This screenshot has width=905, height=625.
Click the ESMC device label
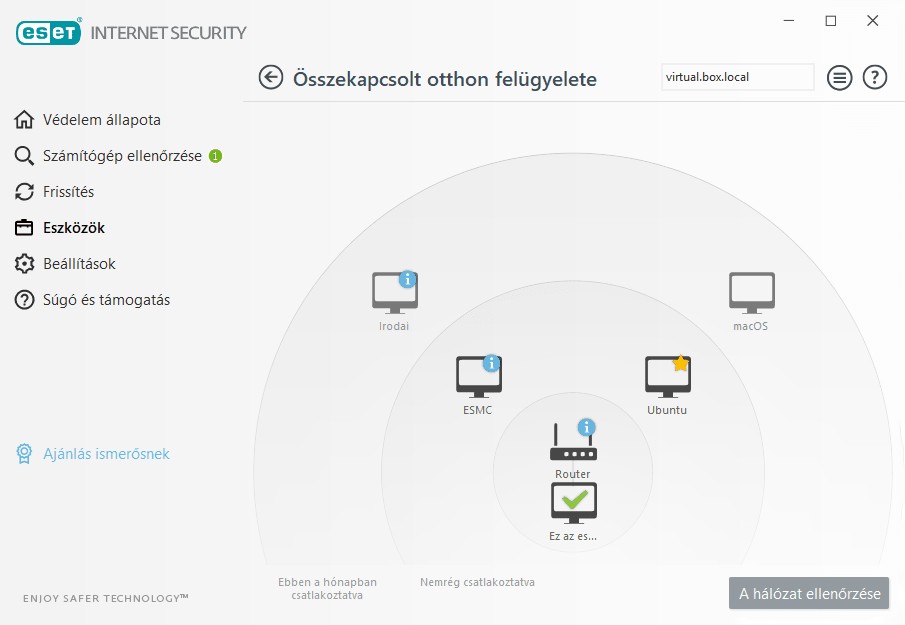coord(477,410)
